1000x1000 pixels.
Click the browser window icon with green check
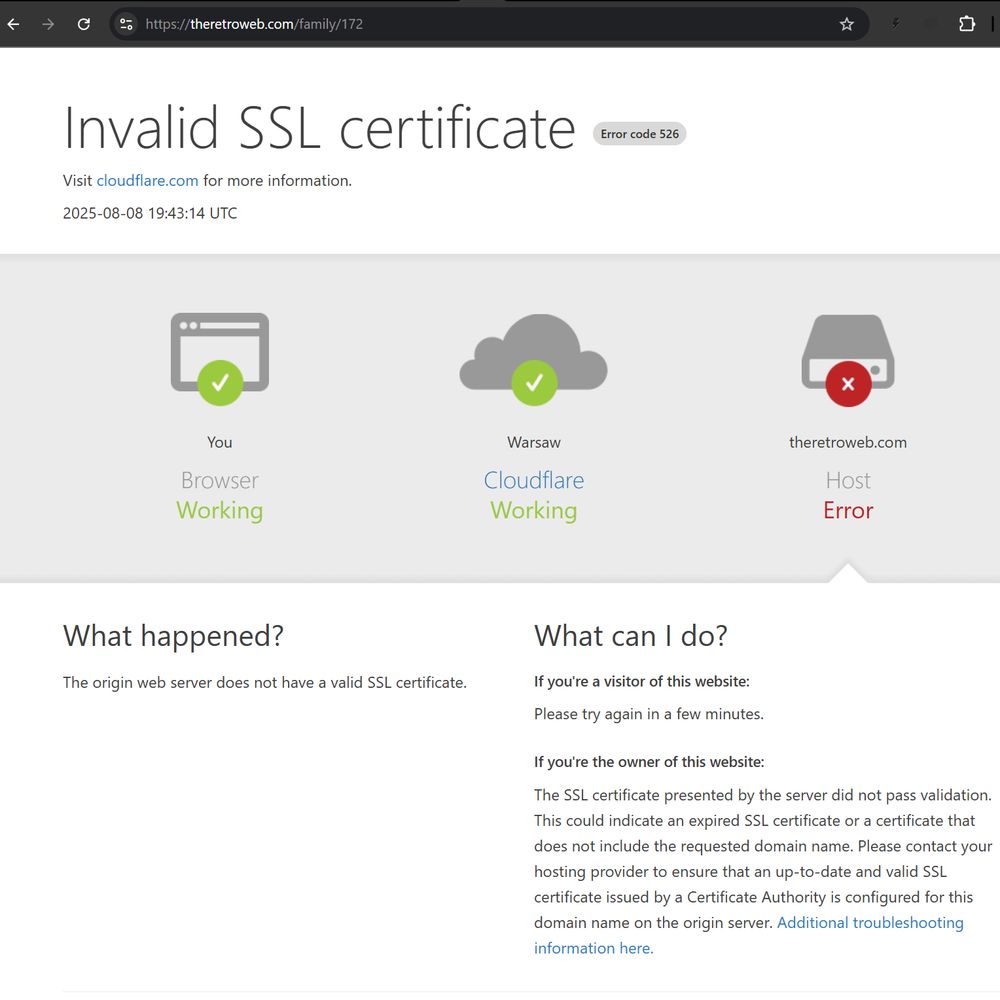click(x=220, y=358)
